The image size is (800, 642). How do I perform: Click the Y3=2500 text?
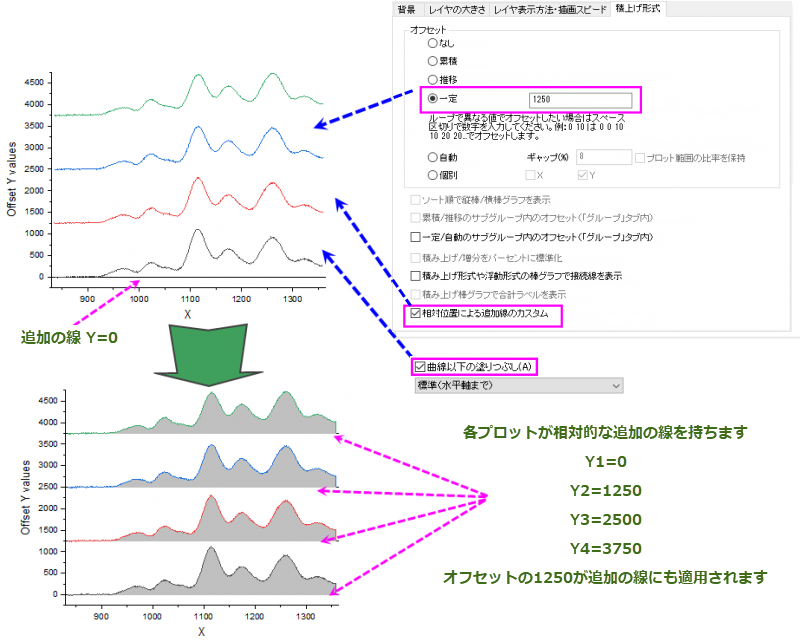point(606,520)
